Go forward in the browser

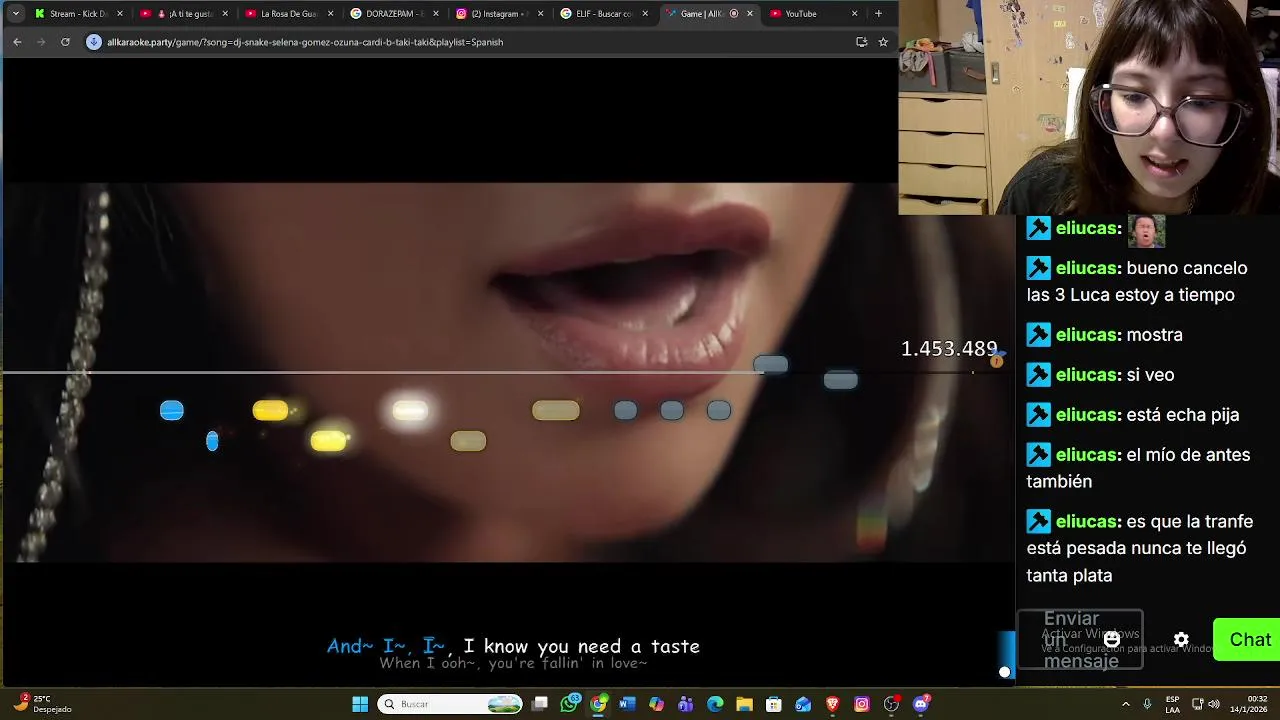tap(41, 42)
